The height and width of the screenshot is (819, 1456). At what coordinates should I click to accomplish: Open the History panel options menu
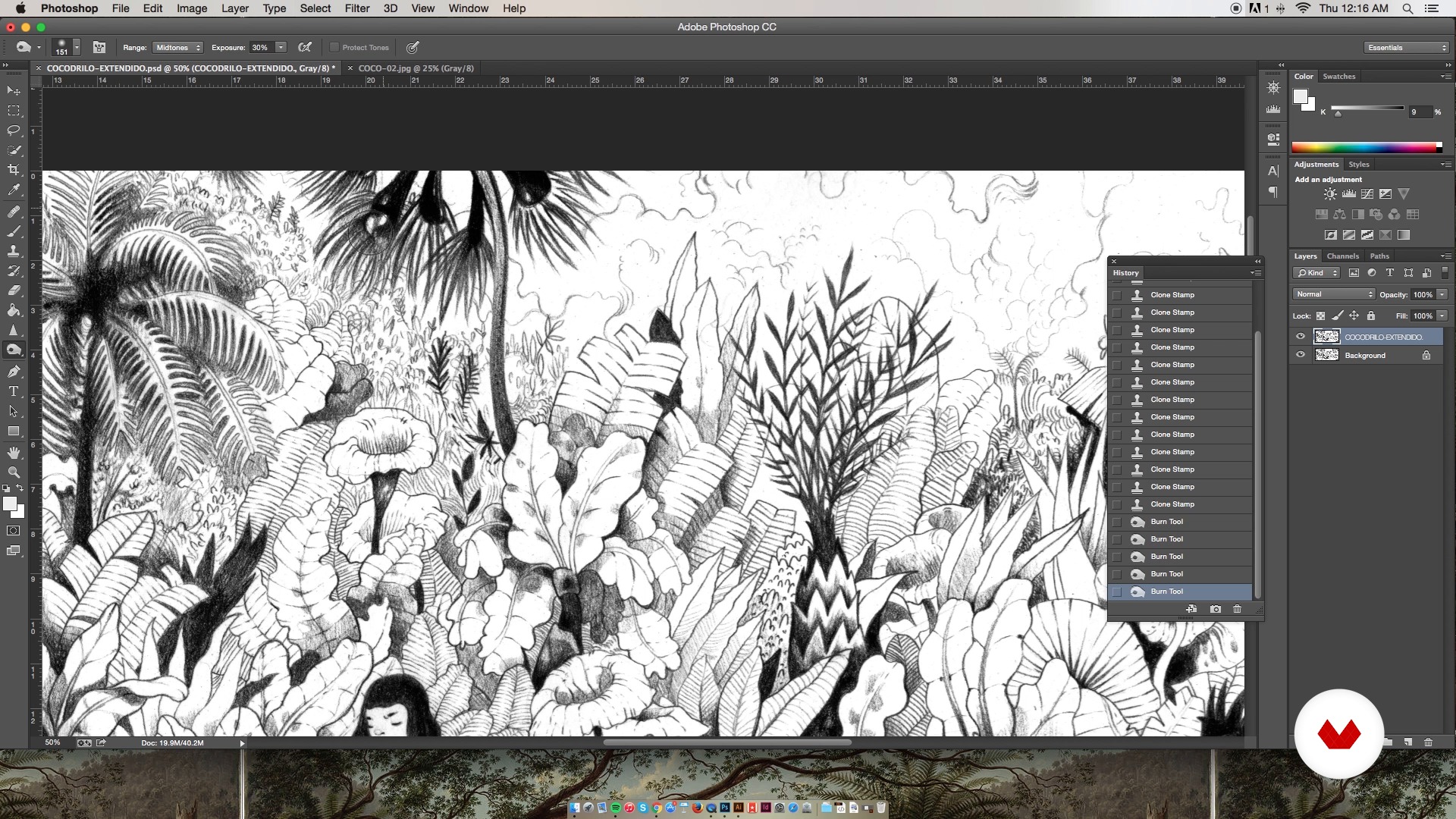1255,273
